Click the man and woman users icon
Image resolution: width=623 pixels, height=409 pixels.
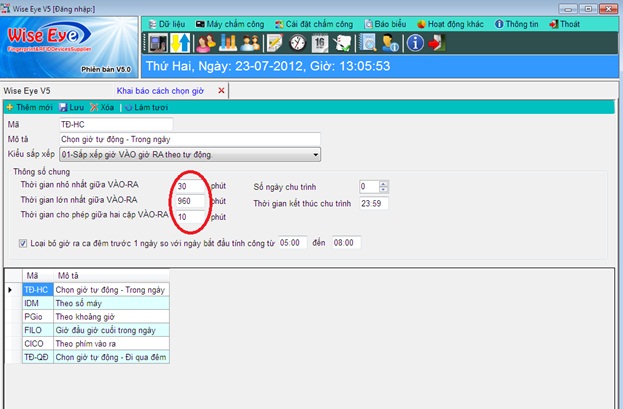point(250,43)
